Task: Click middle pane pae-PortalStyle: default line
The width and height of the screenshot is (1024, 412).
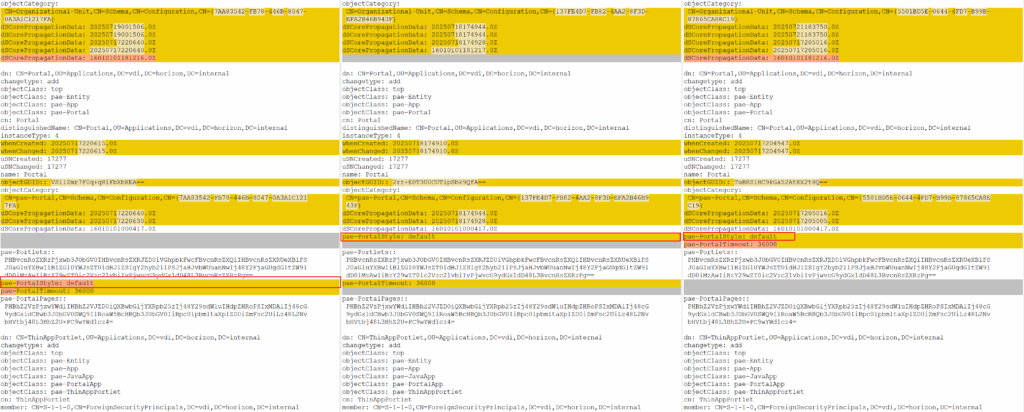Action: [x=511, y=236]
